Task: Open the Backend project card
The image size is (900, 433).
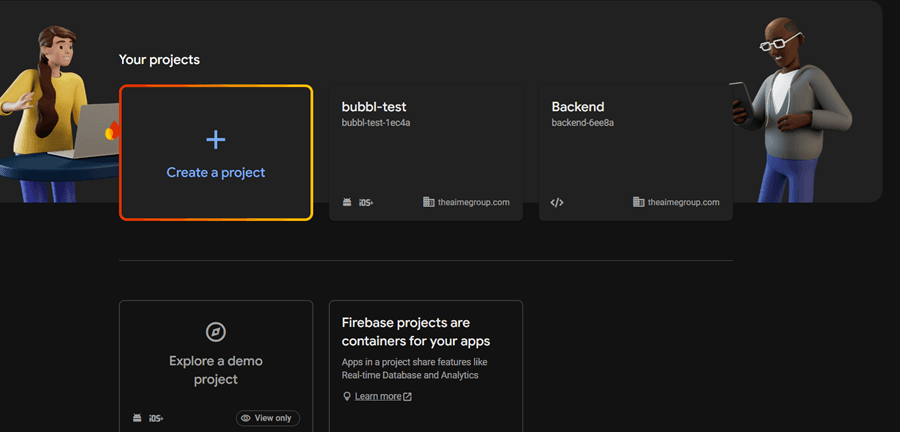Action: [x=636, y=153]
